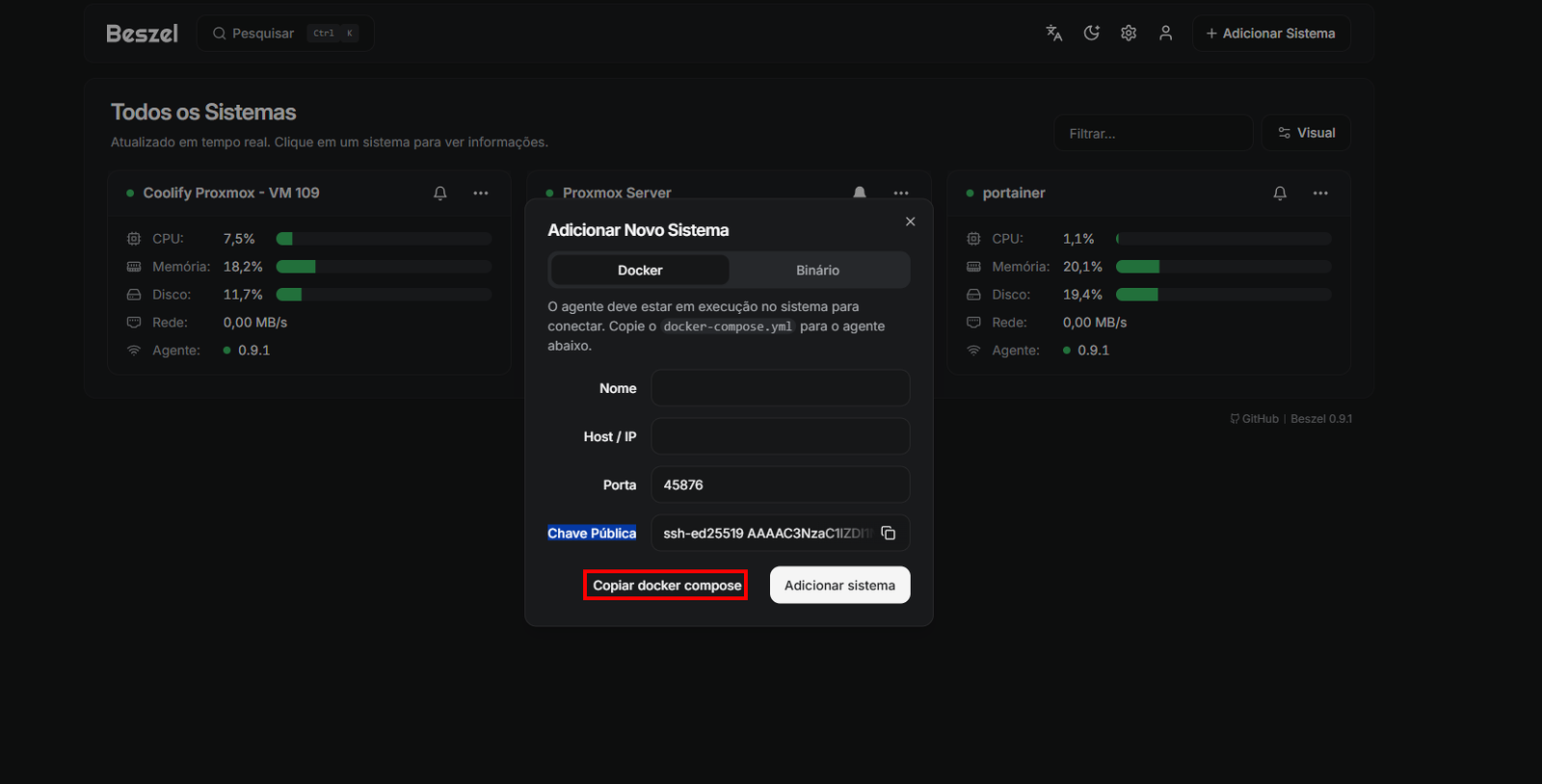The width and height of the screenshot is (1542, 784).
Task: Expand more options menu for Coolify Proxmox
Action: tap(481, 193)
